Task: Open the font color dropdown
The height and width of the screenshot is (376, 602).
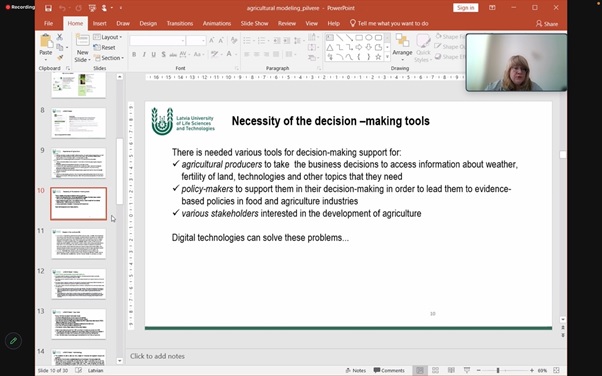Action: 235,54
